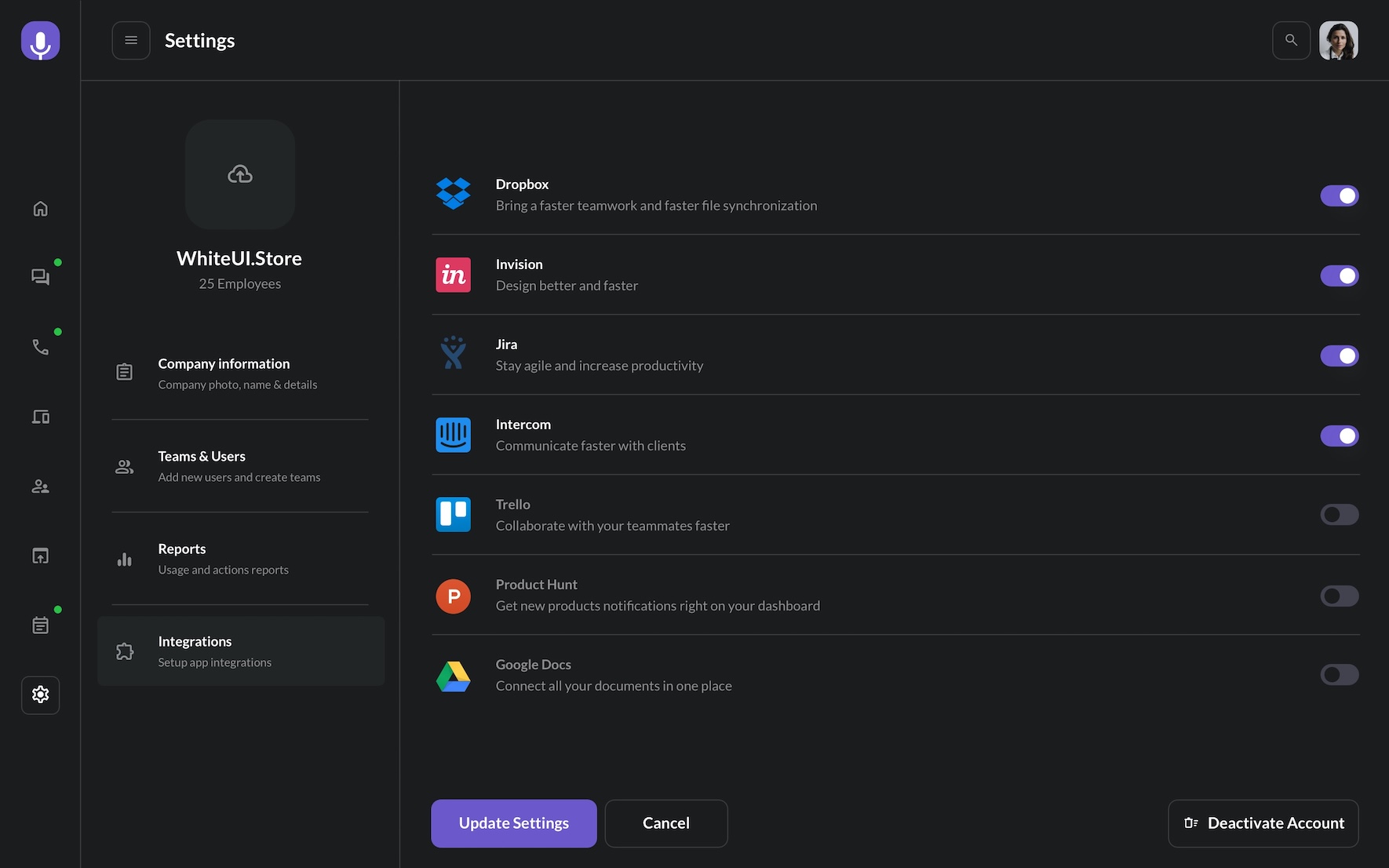Select the settings gear icon
This screenshot has height=868, width=1389.
click(x=40, y=695)
